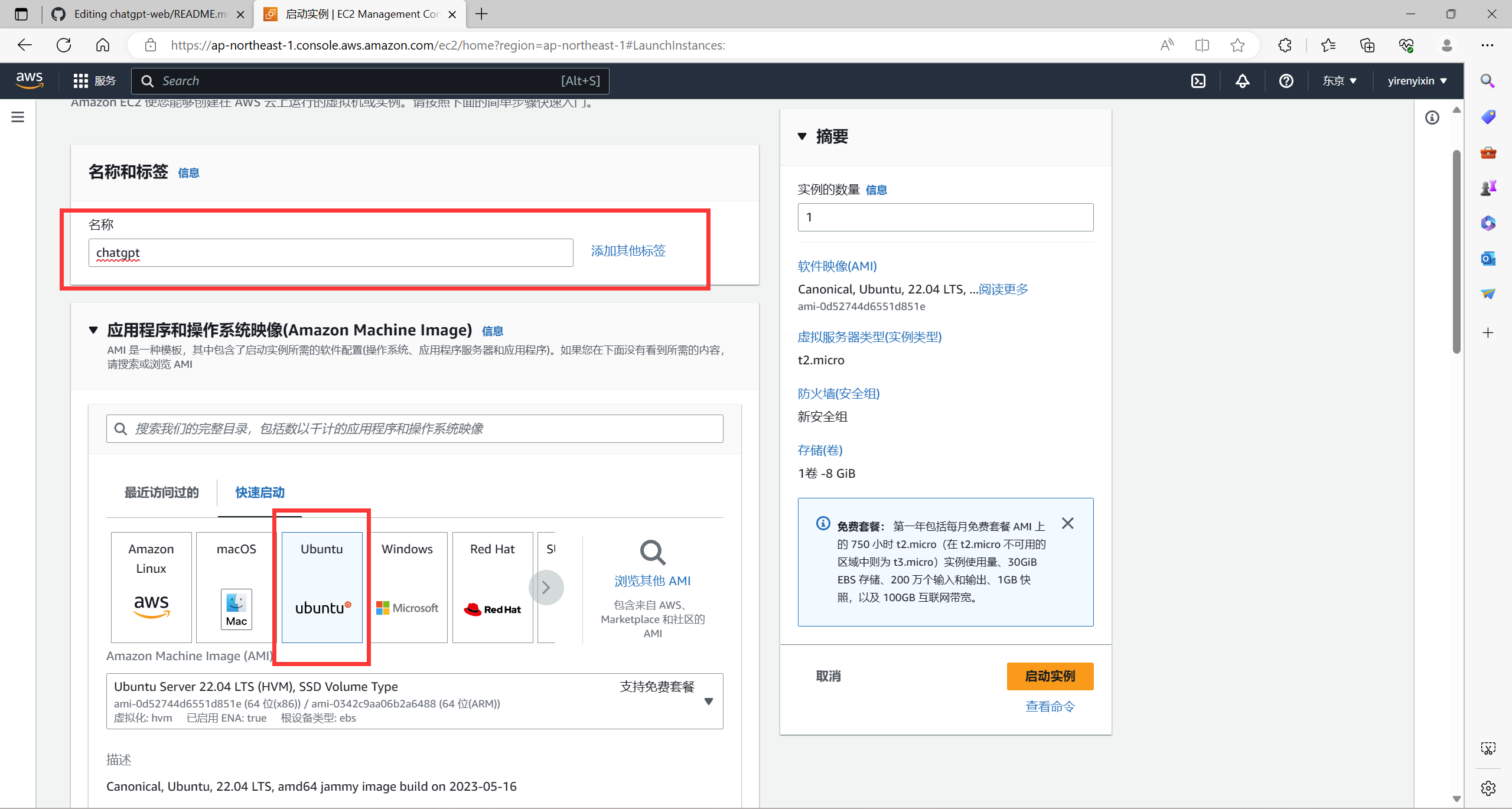Select macOS AMI tile

coord(236,587)
